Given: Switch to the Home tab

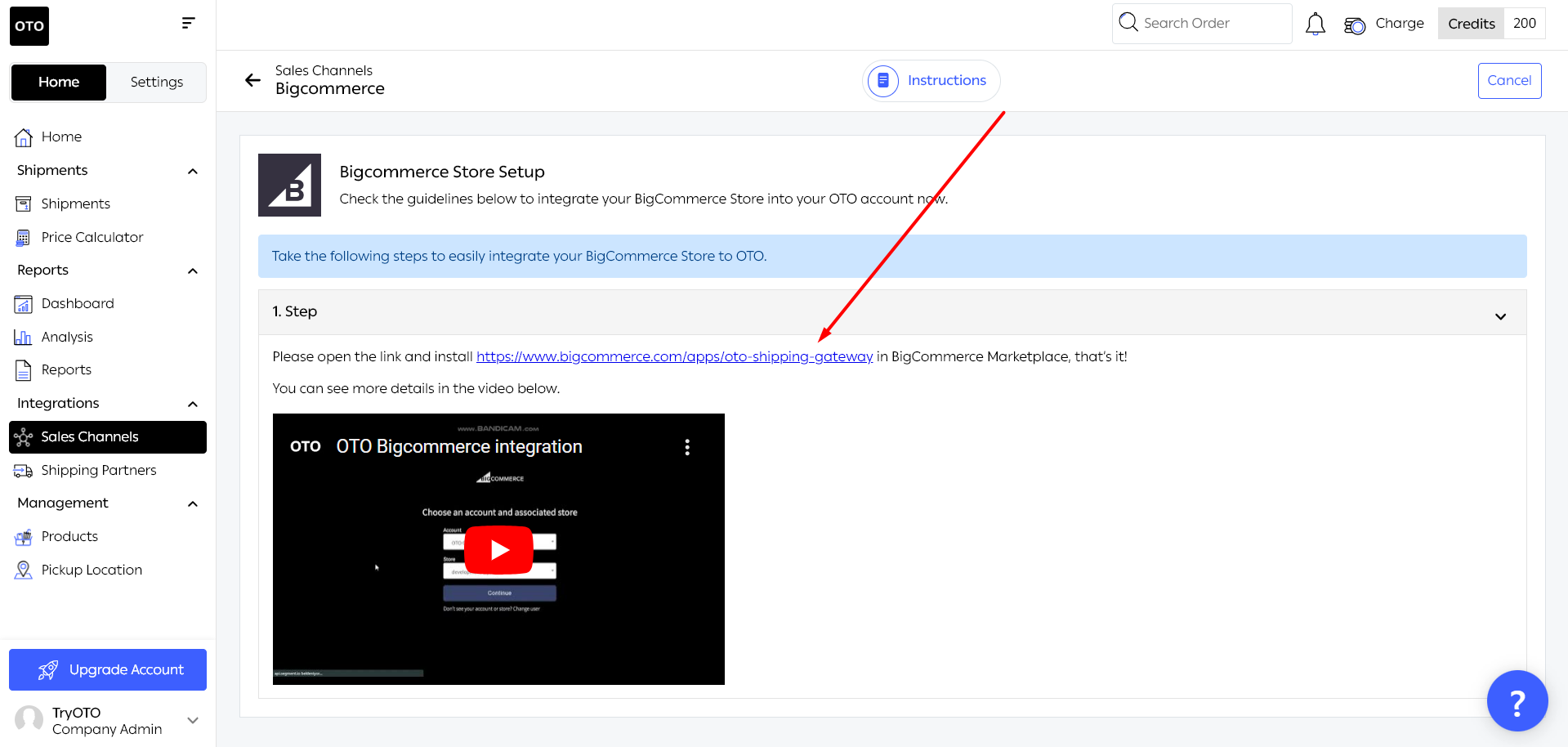Looking at the screenshot, I should pos(59,83).
